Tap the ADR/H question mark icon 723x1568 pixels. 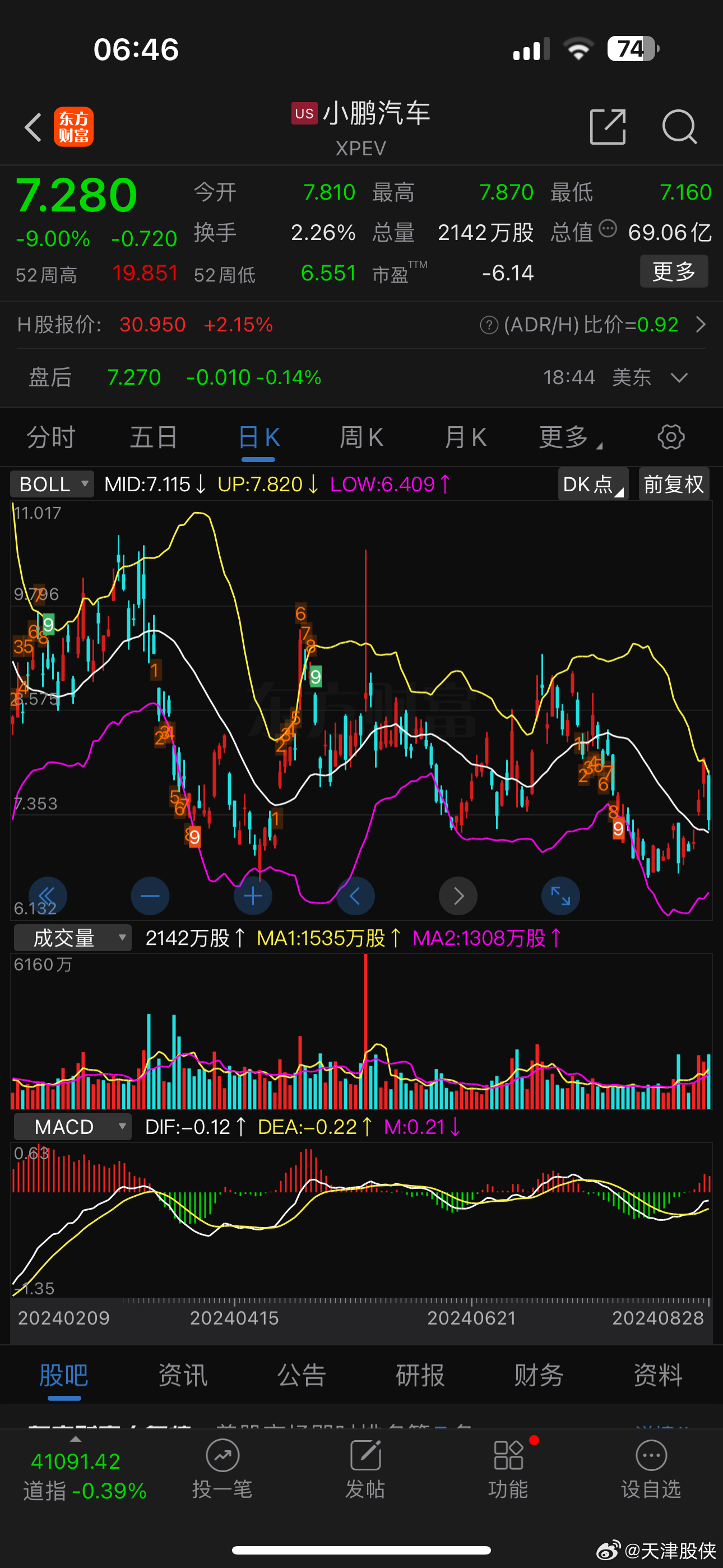(489, 325)
